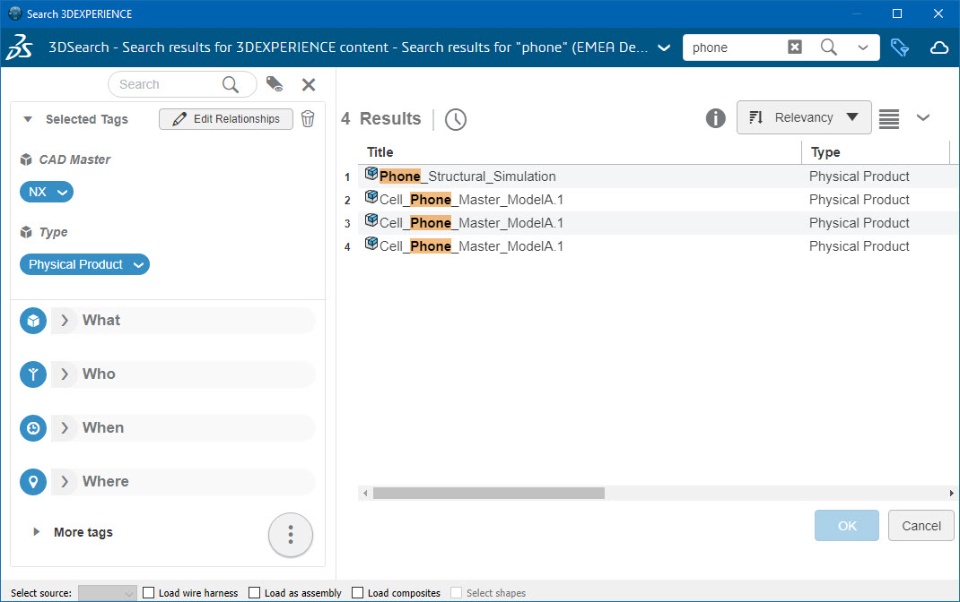The image size is (960, 602).
Task: Collapse the Selected Tags section
Action: coord(28,119)
